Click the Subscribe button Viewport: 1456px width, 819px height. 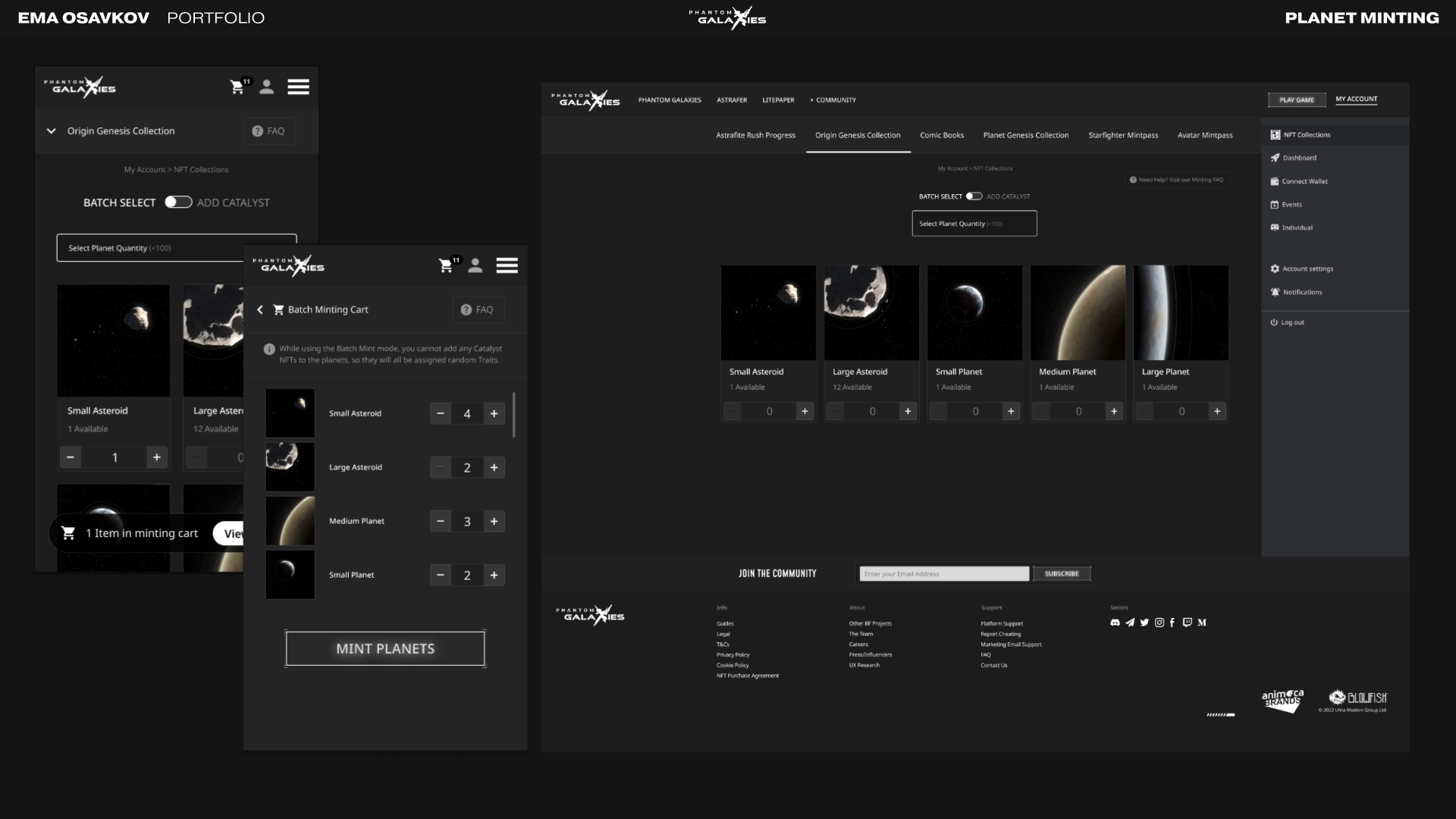[1062, 574]
